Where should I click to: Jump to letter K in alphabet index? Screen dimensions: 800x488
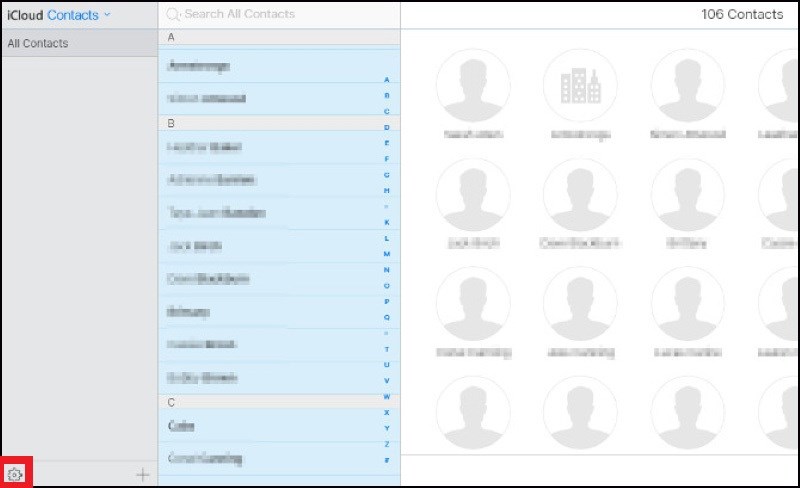coord(387,222)
